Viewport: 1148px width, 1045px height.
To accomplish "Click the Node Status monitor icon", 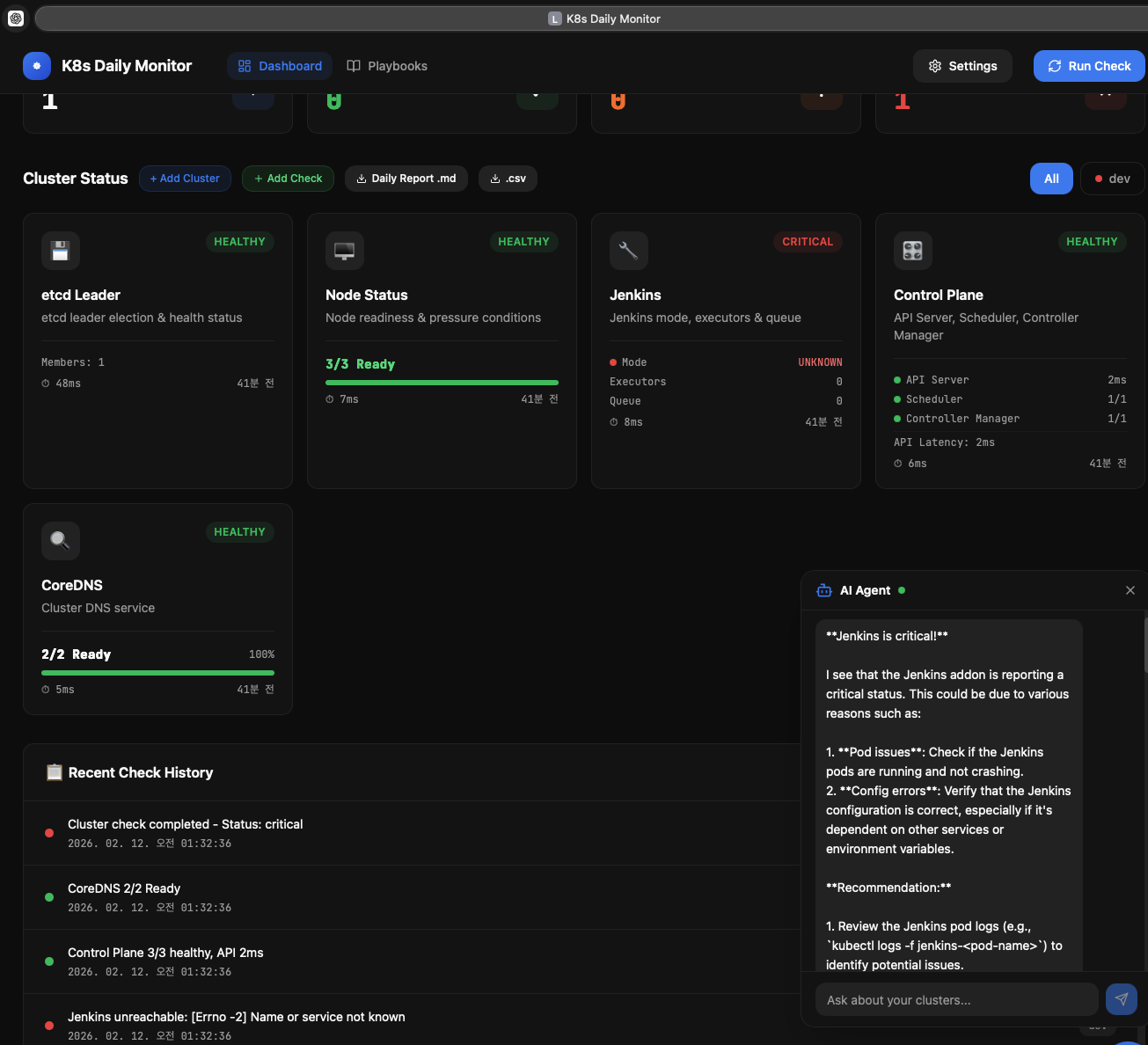I will click(x=345, y=251).
